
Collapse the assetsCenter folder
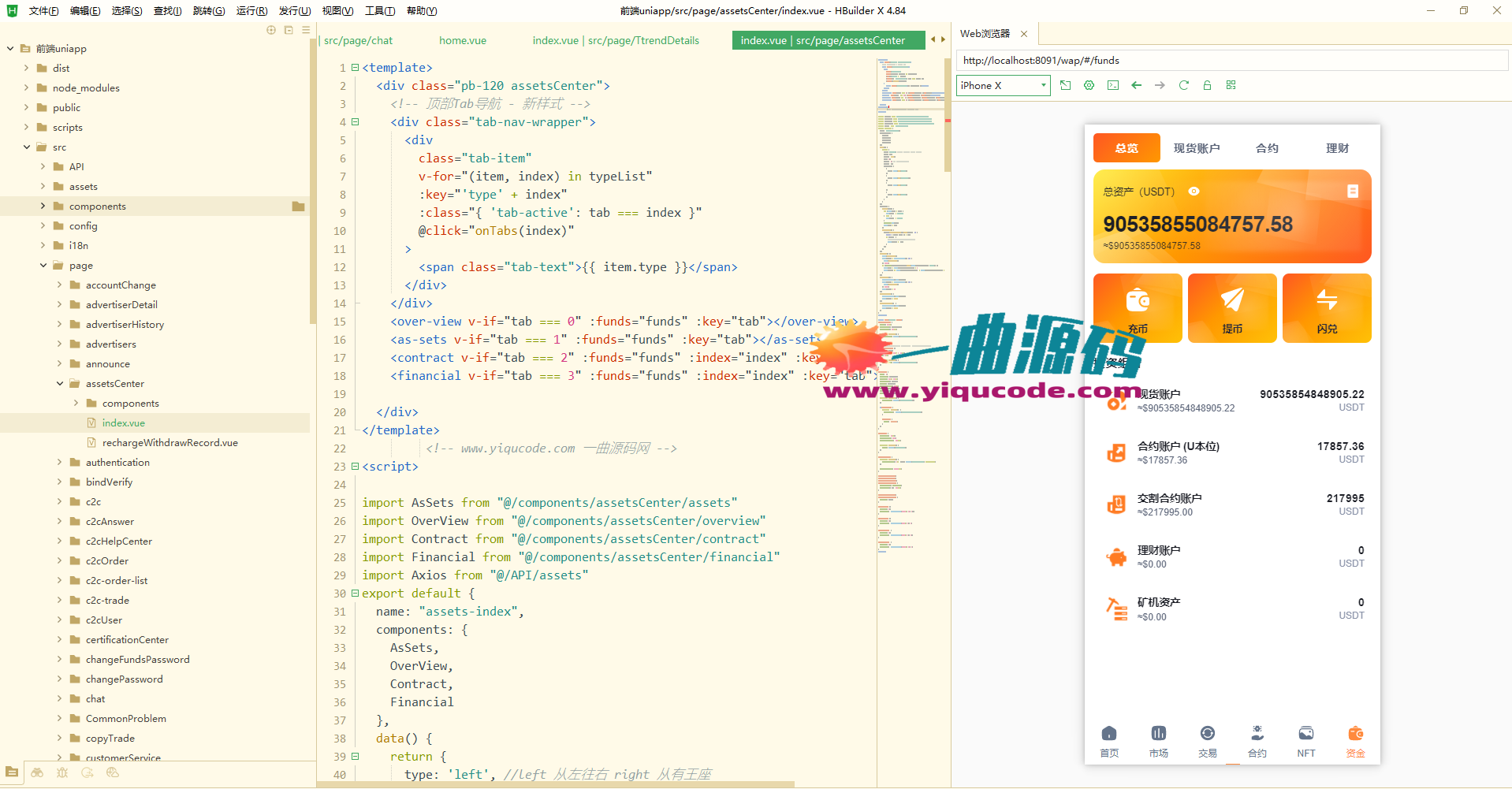click(x=59, y=383)
